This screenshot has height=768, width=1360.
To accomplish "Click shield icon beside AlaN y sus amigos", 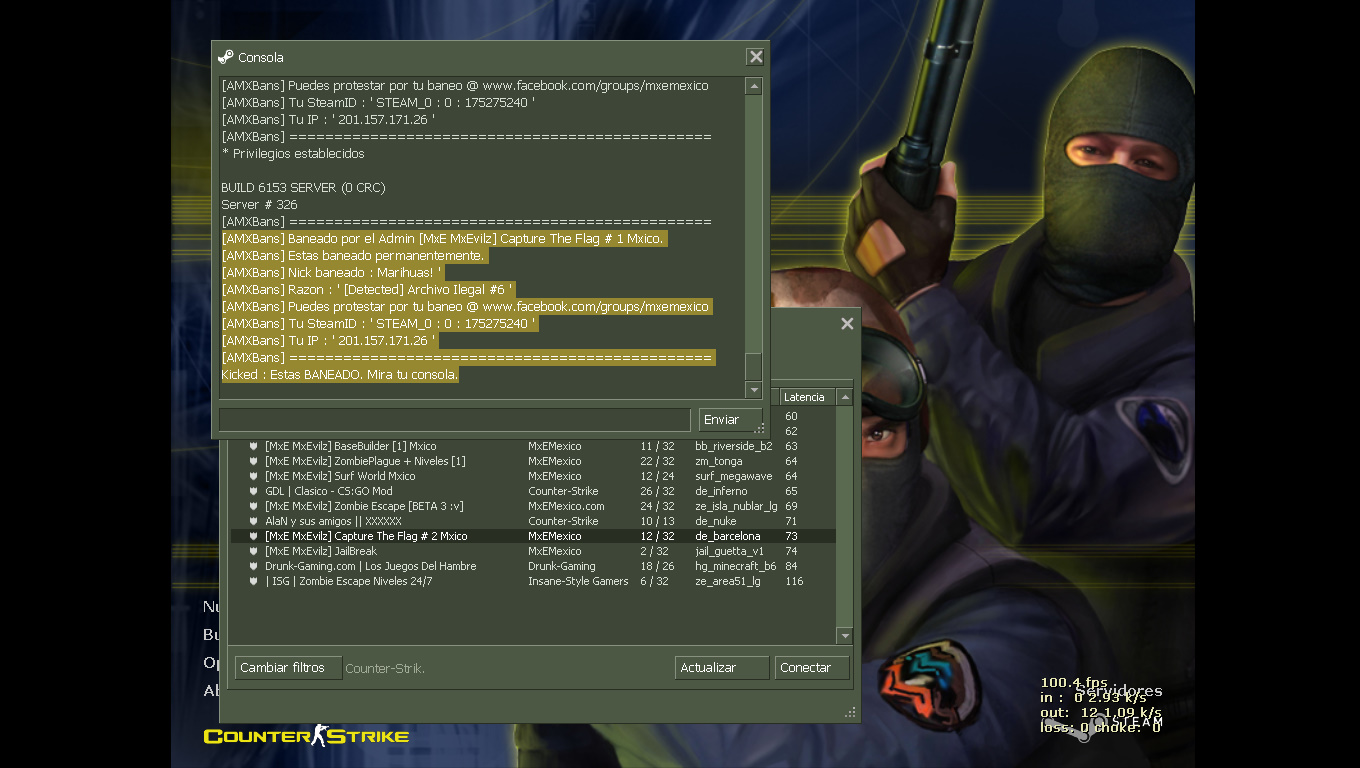I will [254, 521].
